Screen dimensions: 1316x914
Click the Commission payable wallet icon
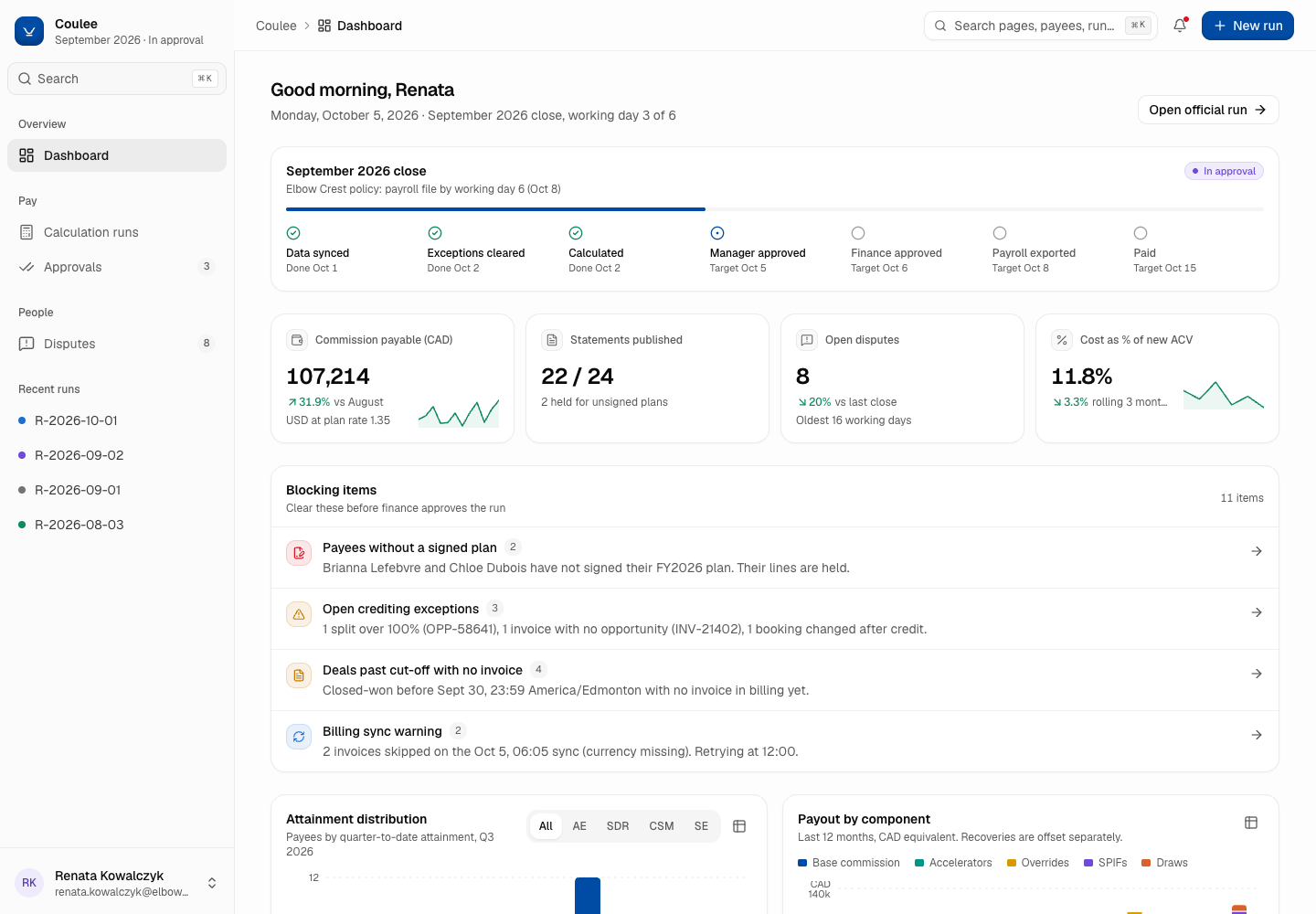[297, 340]
